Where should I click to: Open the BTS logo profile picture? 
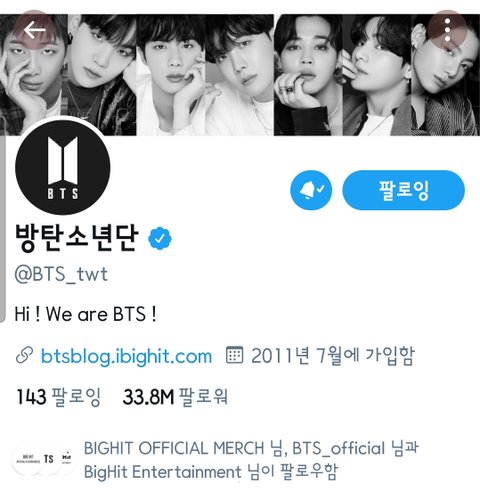tap(63, 166)
